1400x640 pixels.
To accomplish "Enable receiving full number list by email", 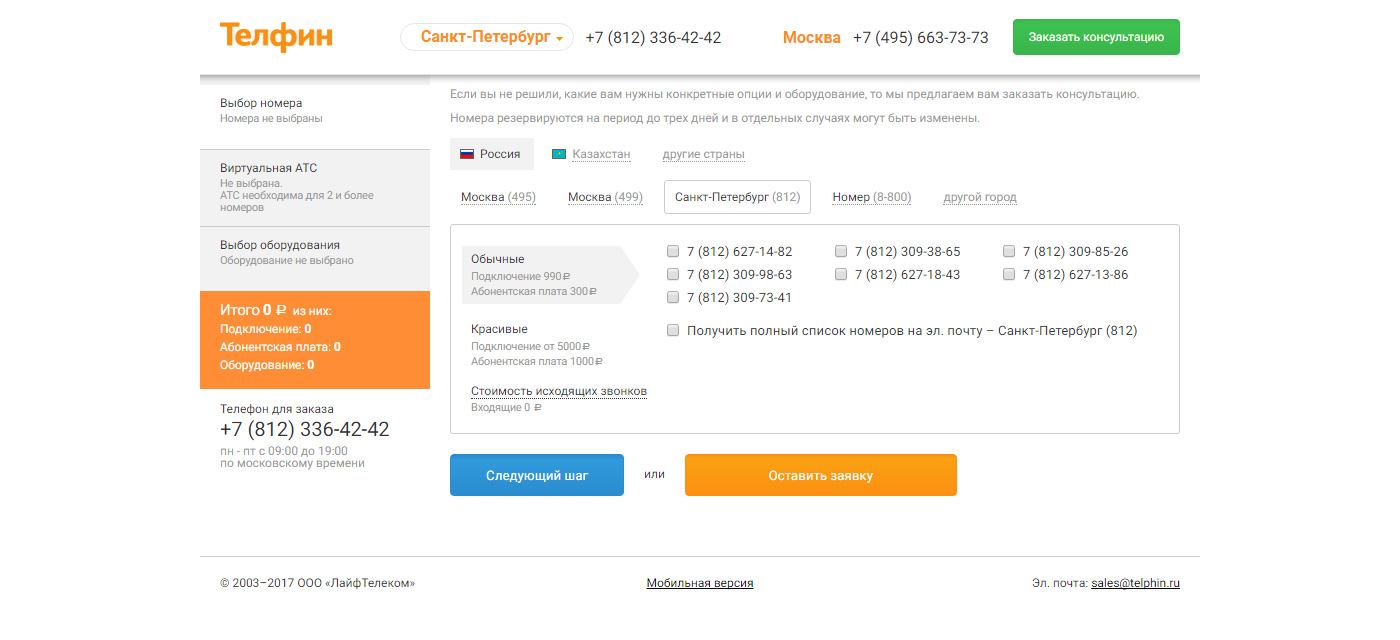I will [673, 330].
